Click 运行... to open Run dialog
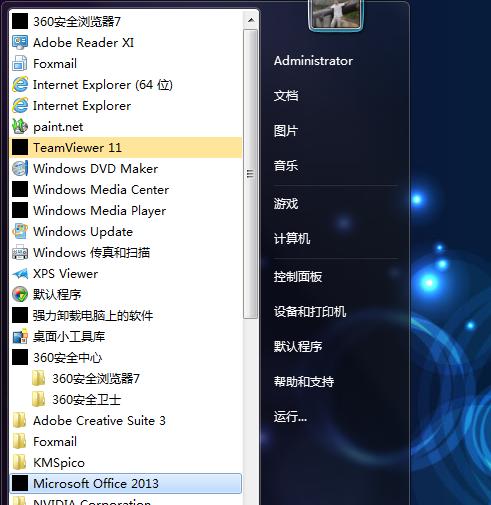This screenshot has width=491, height=505. [x=290, y=417]
